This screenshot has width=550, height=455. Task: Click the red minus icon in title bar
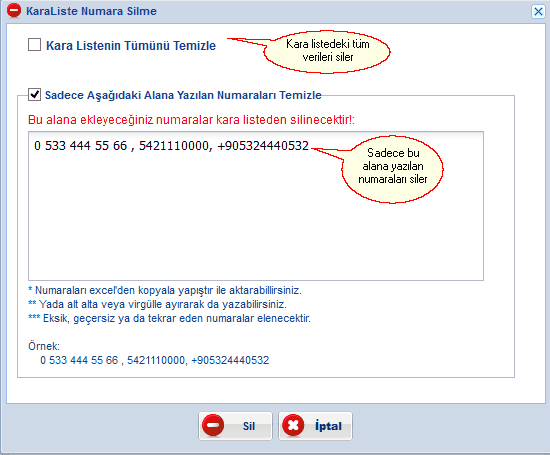tap(14, 10)
